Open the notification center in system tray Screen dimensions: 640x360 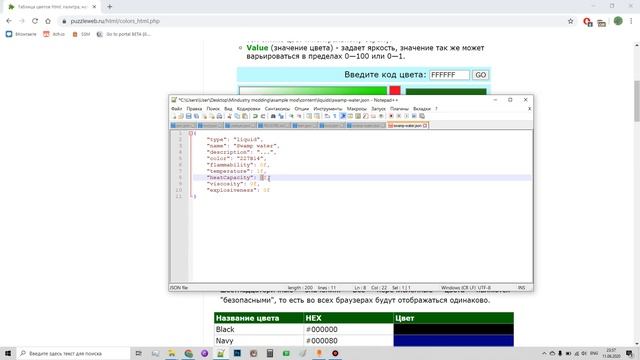629,353
